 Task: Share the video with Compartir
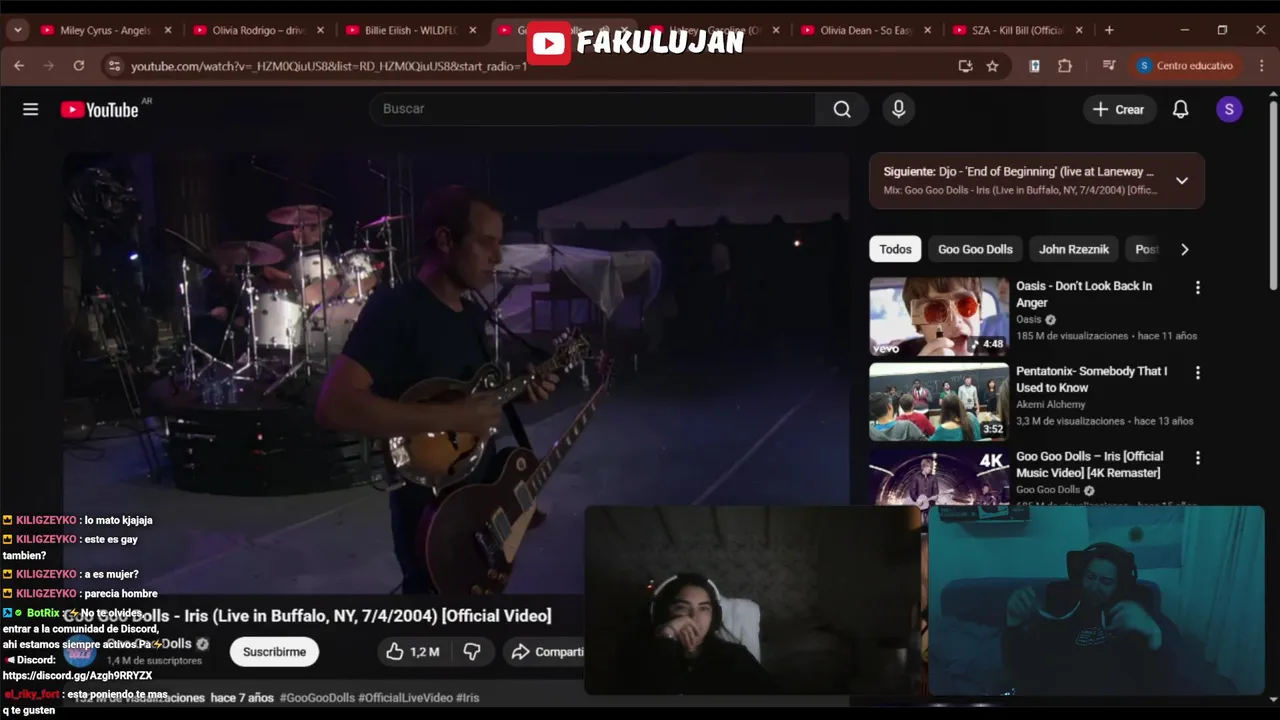coord(546,652)
